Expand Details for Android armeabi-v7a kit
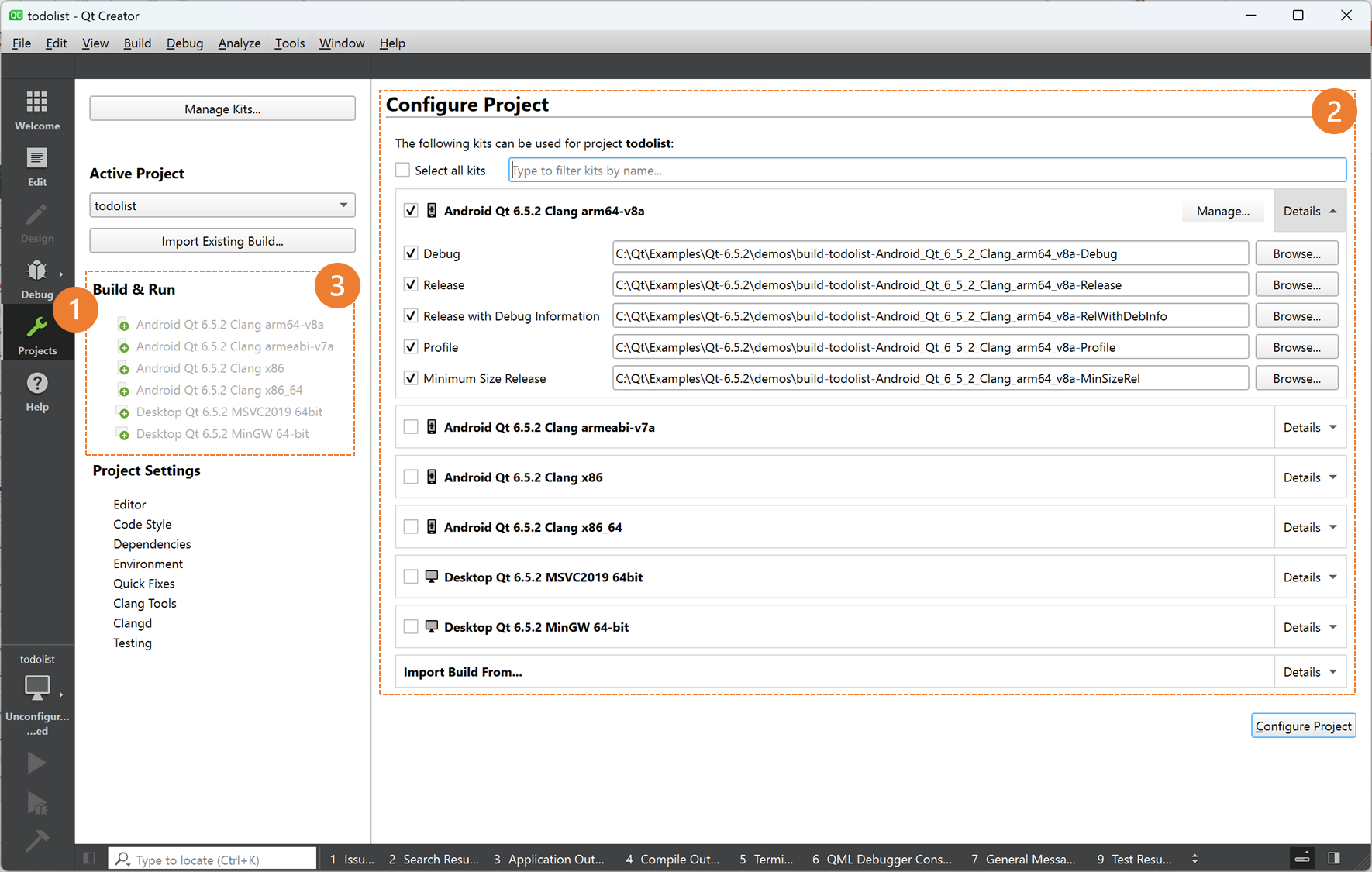 tap(1310, 427)
